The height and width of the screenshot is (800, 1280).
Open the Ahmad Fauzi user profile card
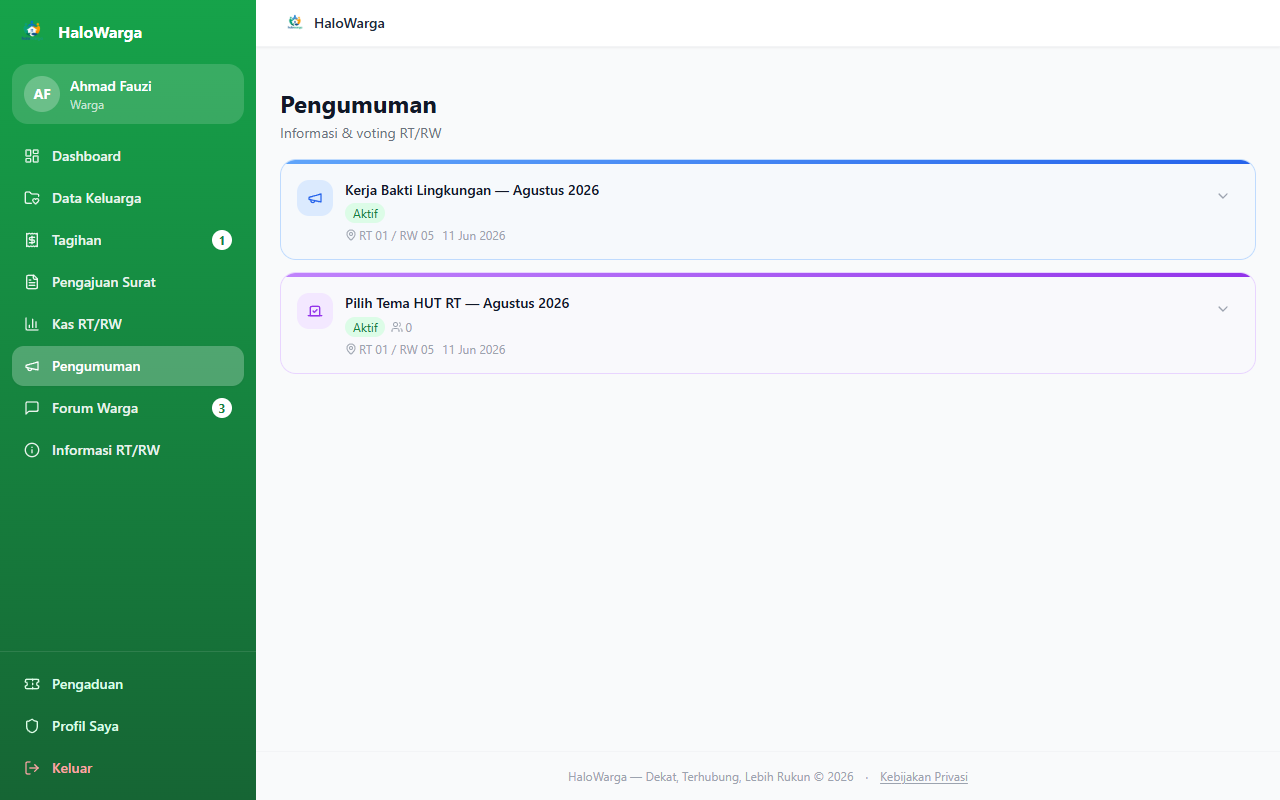pyautogui.click(x=128, y=94)
